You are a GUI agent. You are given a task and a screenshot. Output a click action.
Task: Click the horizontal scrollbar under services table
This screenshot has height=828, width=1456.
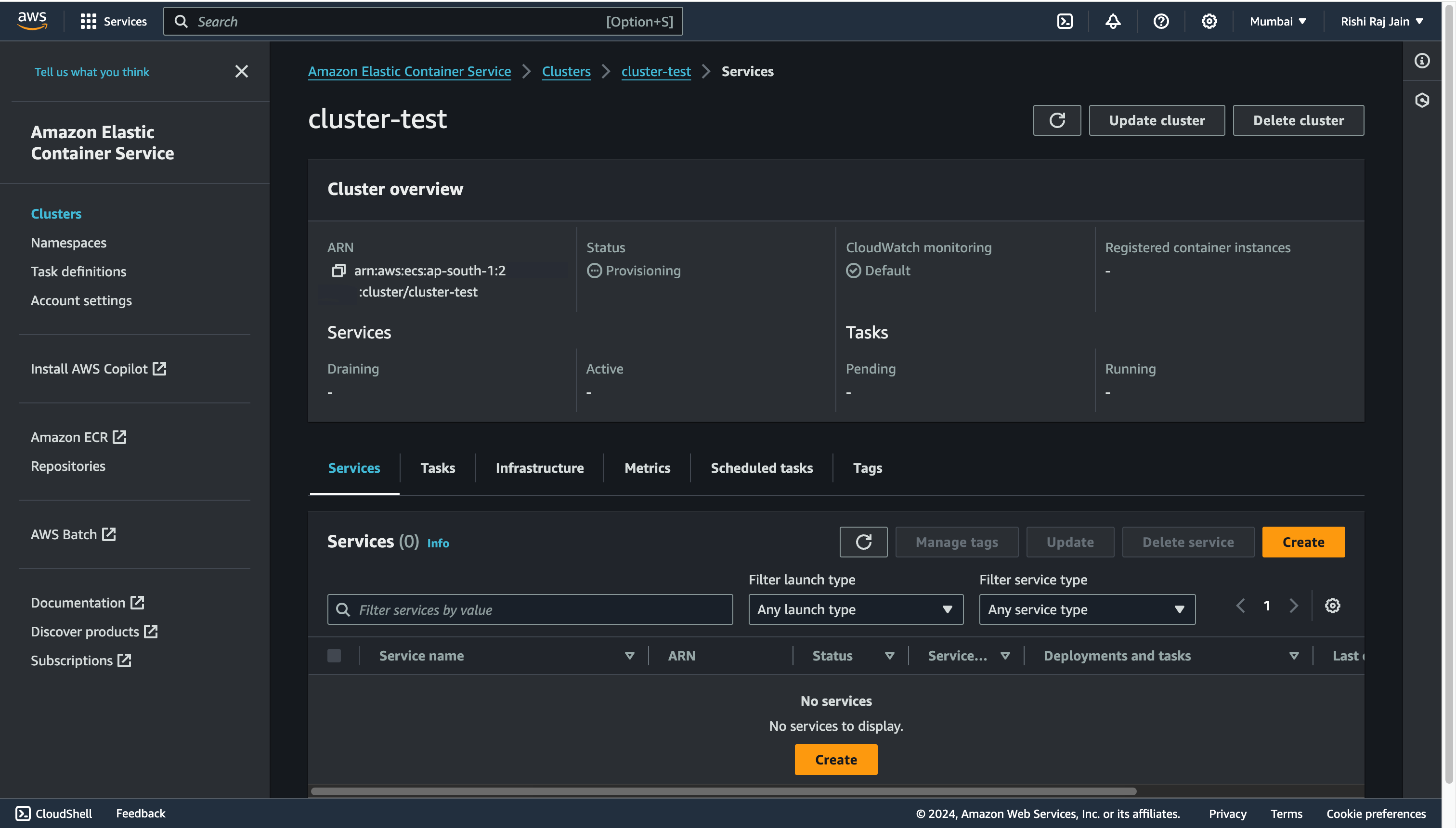tap(724, 791)
